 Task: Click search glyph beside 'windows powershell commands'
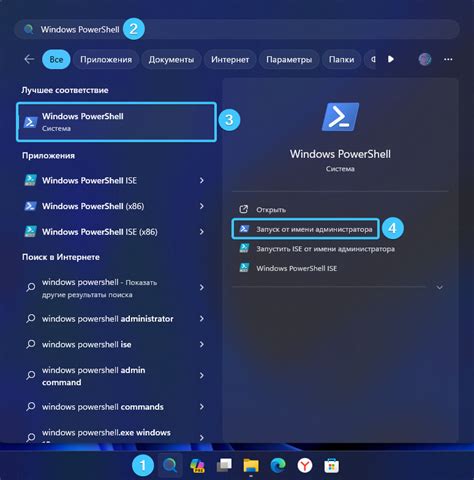(31, 407)
